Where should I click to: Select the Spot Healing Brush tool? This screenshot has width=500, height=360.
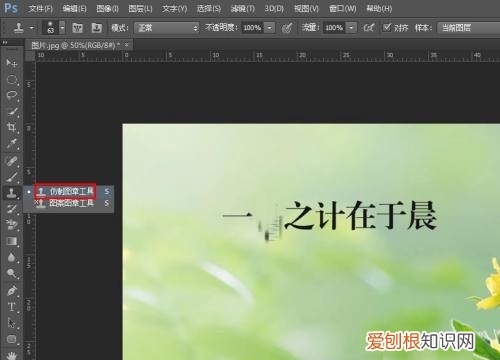pos(12,161)
